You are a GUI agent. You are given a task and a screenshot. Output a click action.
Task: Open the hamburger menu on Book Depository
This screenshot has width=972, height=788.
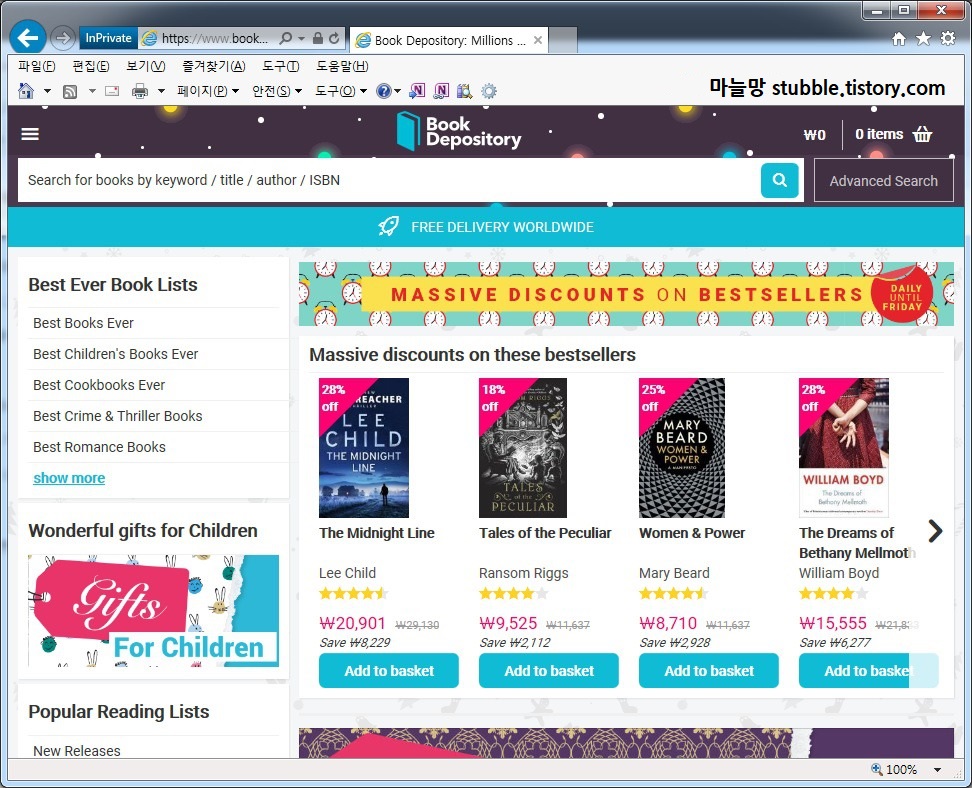tap(30, 134)
